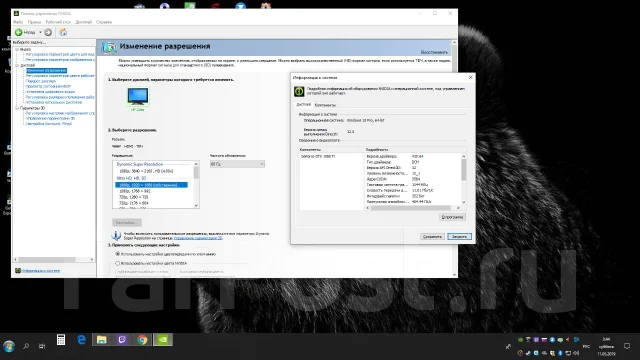Click the greyed Настройка button below resolutions

point(127,222)
